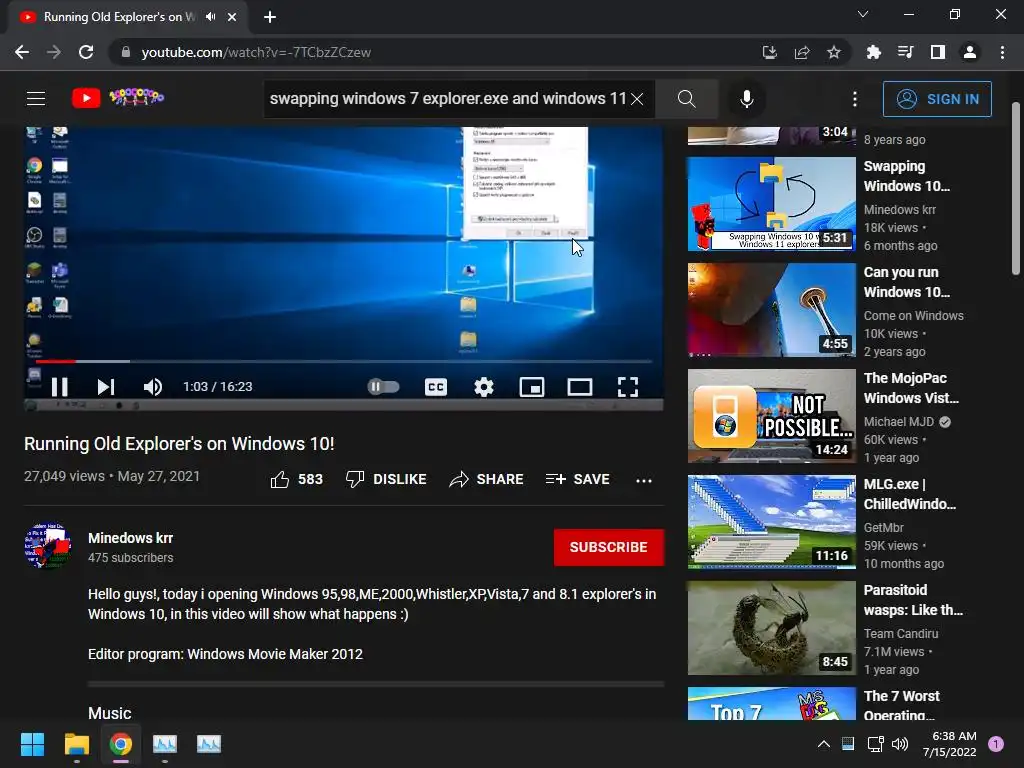Image resolution: width=1024 pixels, height=768 pixels.
Task: Open YouTube guide hamburger menu
Action: 36,99
